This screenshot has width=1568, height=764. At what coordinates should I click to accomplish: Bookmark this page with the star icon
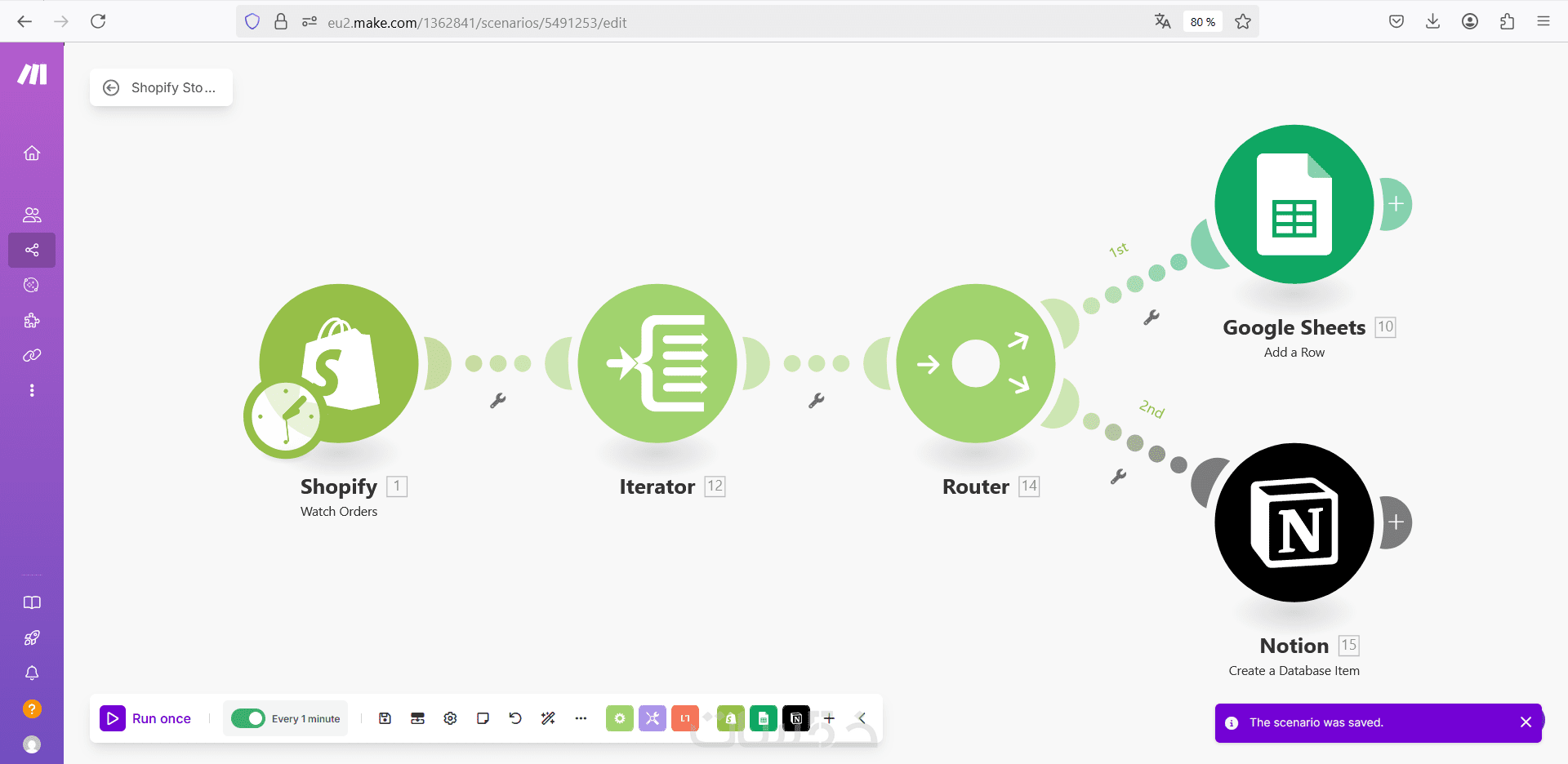point(1243,22)
